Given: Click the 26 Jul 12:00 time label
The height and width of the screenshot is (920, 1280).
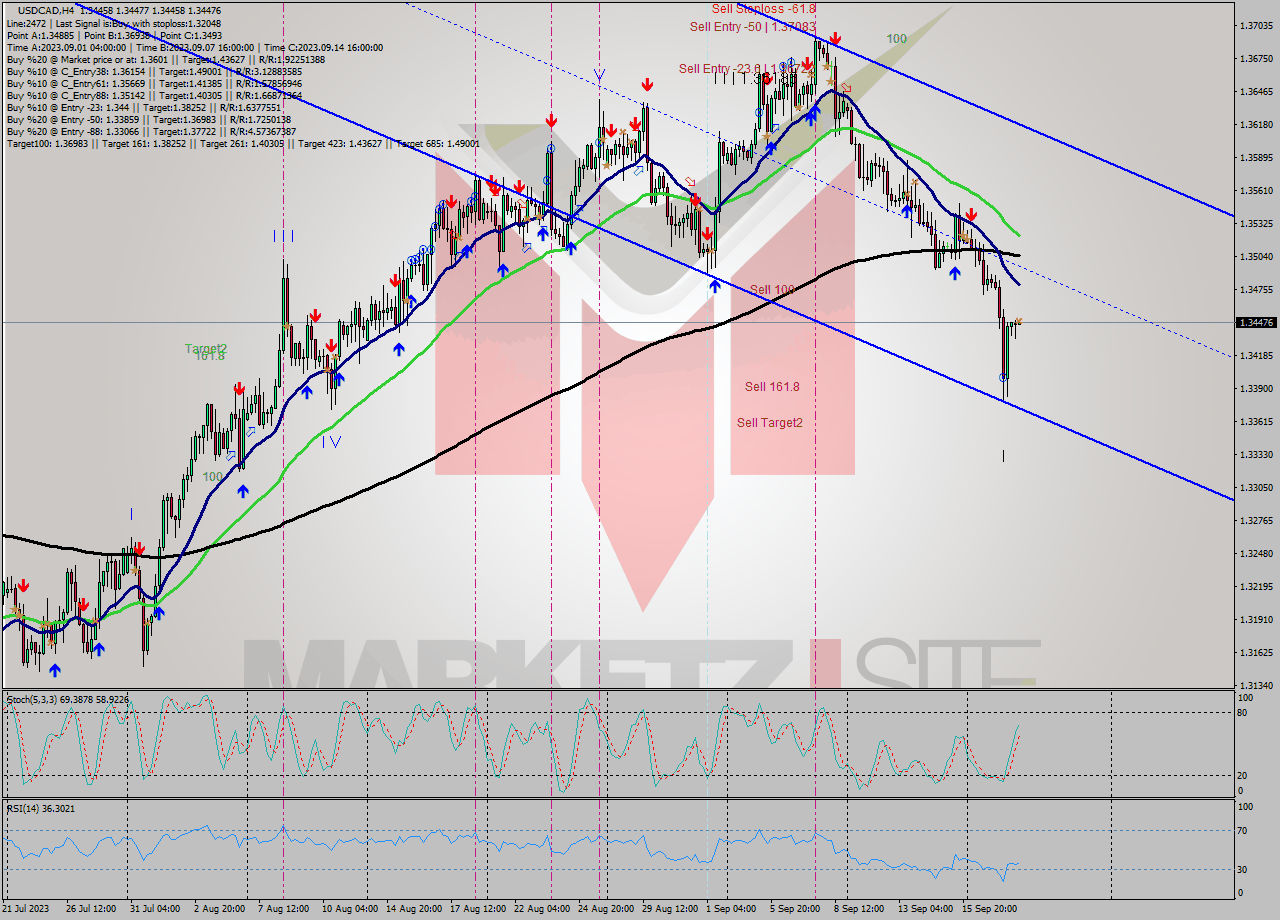Looking at the screenshot, I should (93, 909).
